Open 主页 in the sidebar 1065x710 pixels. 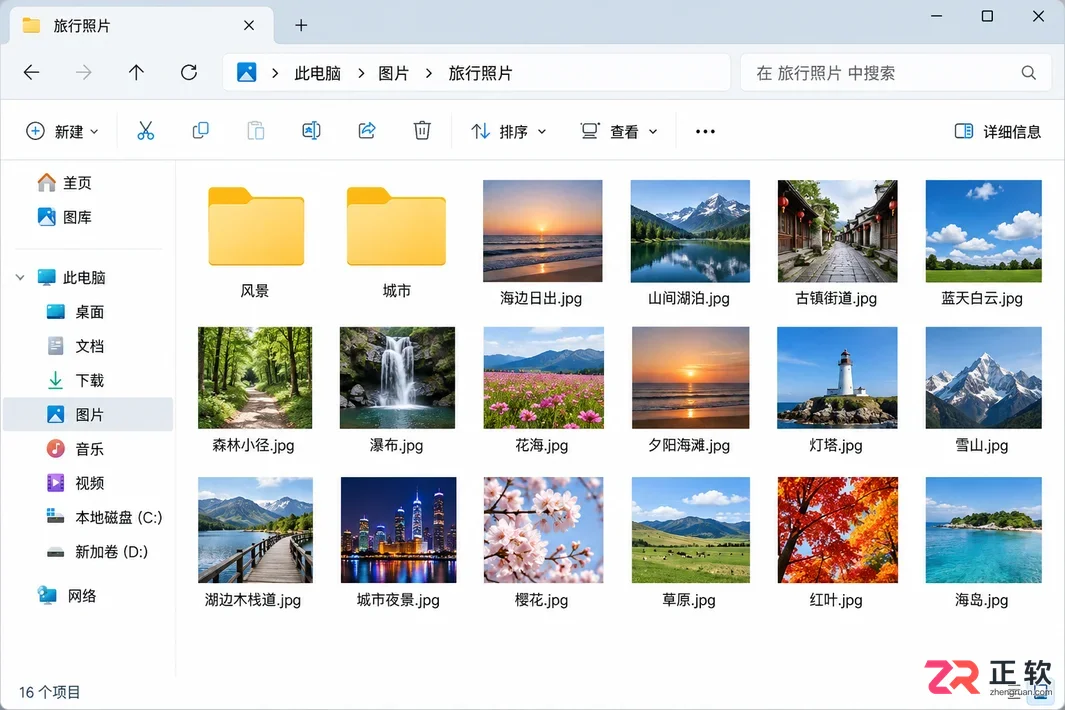[64, 183]
